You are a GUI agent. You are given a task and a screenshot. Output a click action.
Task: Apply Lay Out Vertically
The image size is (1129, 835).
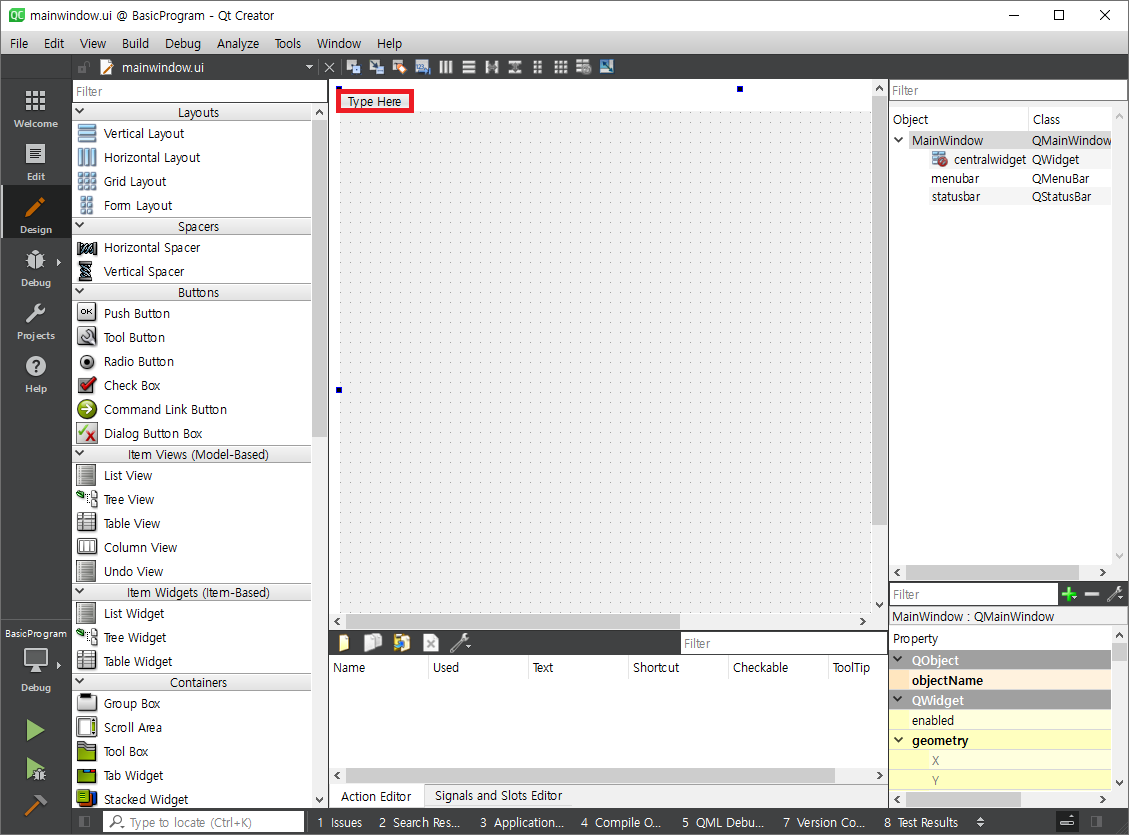click(x=469, y=67)
